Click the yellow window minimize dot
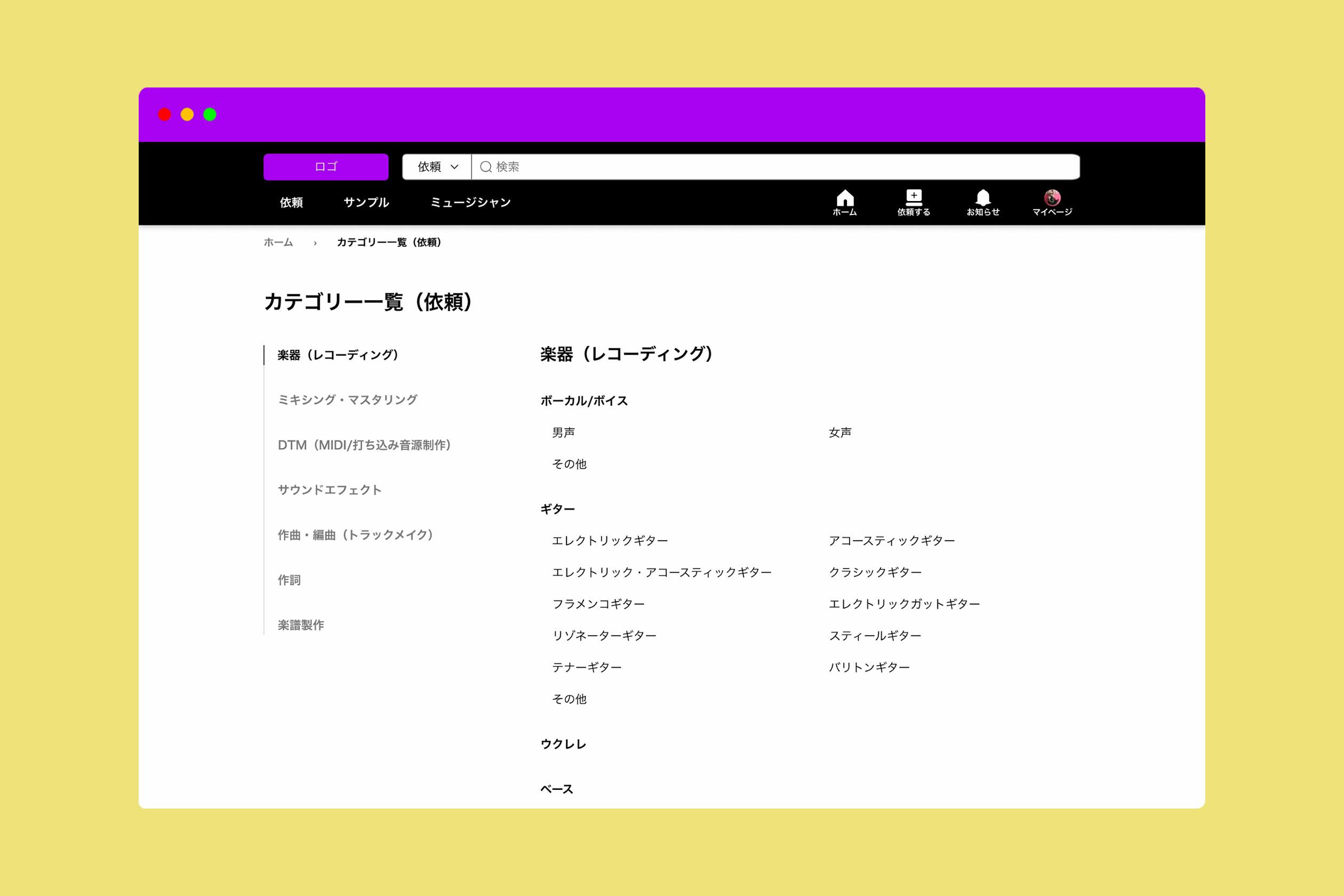Image resolution: width=1344 pixels, height=896 pixels. pos(187,114)
